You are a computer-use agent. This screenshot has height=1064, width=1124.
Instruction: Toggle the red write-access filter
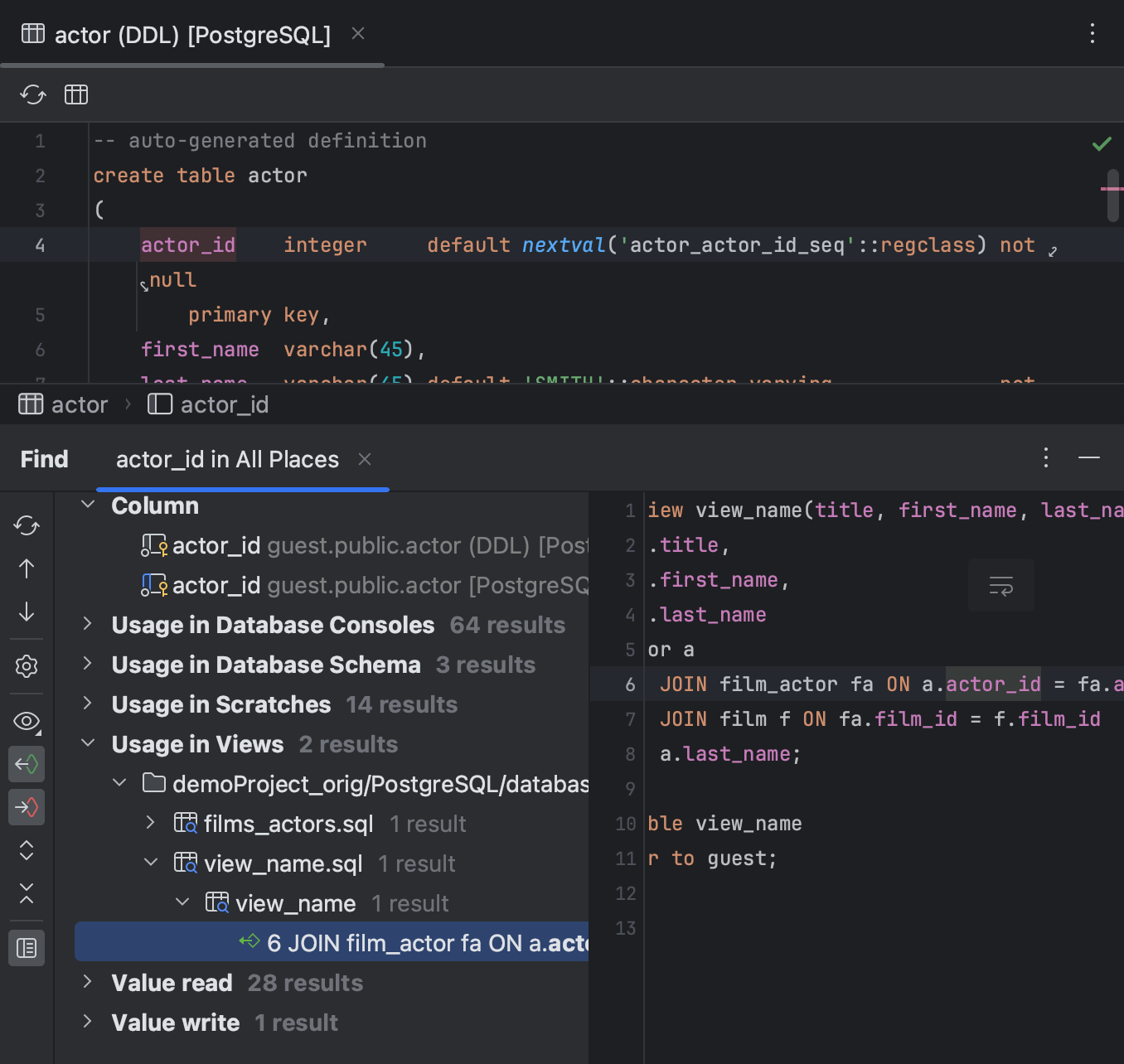click(27, 807)
